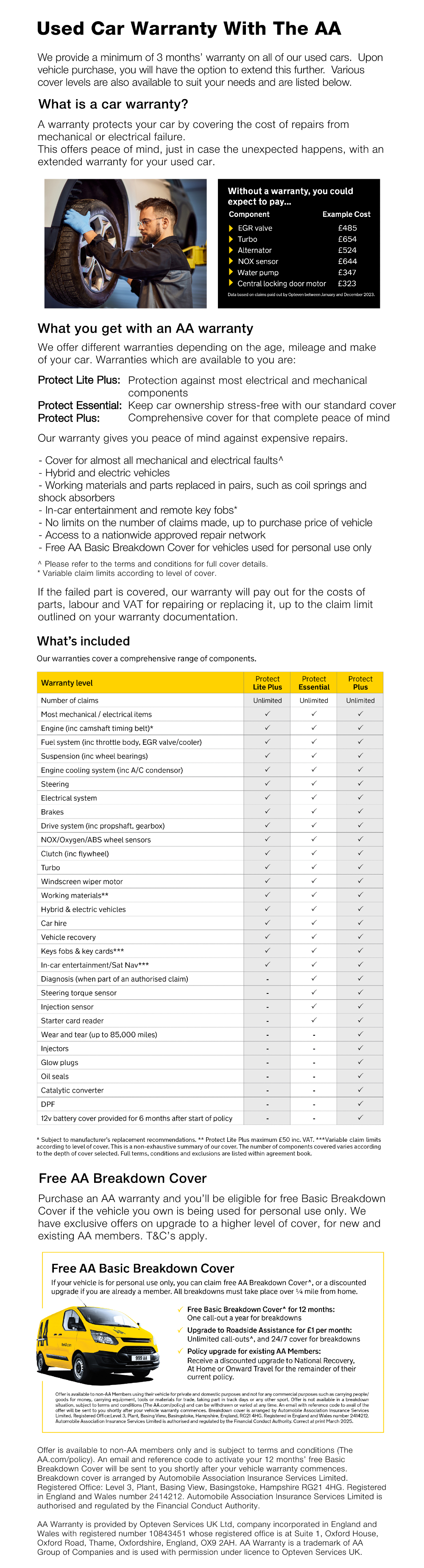Click the Protect Plus checkmark in the DPF row
The width and height of the screenshot is (424, 1568).
[x=360, y=1104]
